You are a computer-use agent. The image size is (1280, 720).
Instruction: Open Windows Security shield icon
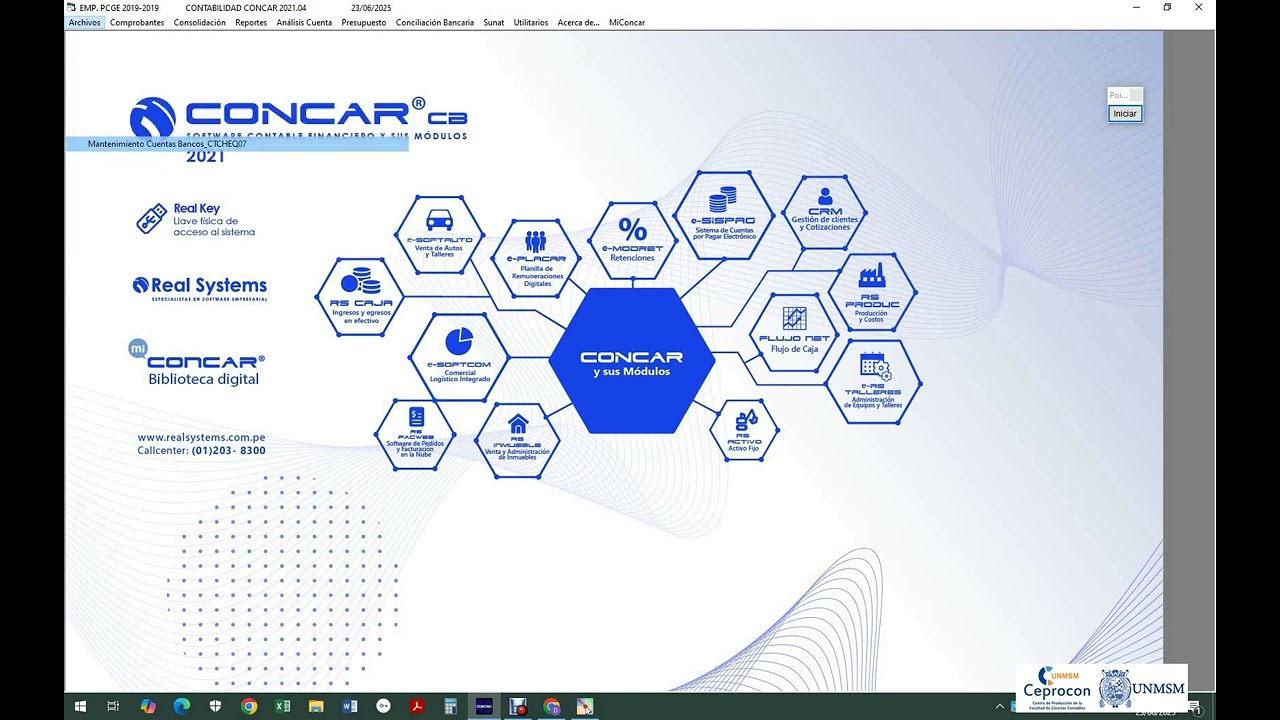click(x=216, y=706)
